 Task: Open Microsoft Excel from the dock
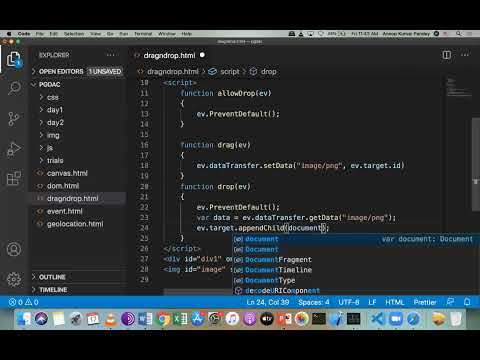click(x=180, y=319)
